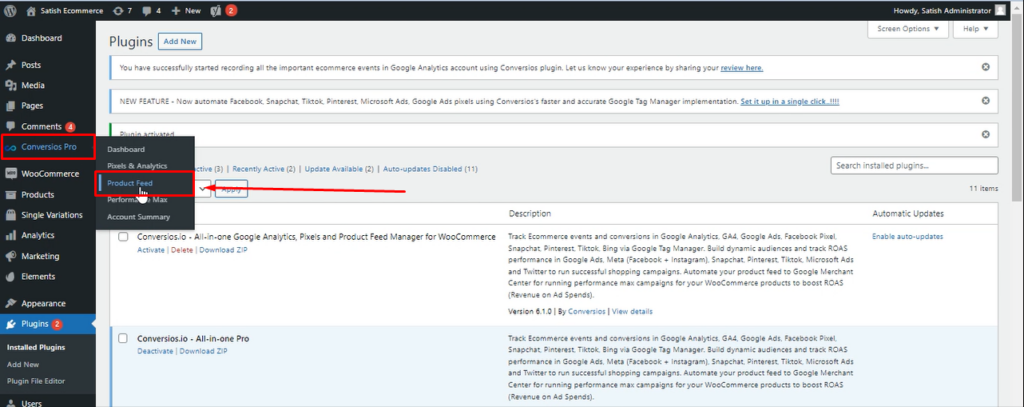Deactivate Conversios.io All-in-one Pro plugin
This screenshot has height=407, width=1024.
(x=155, y=351)
